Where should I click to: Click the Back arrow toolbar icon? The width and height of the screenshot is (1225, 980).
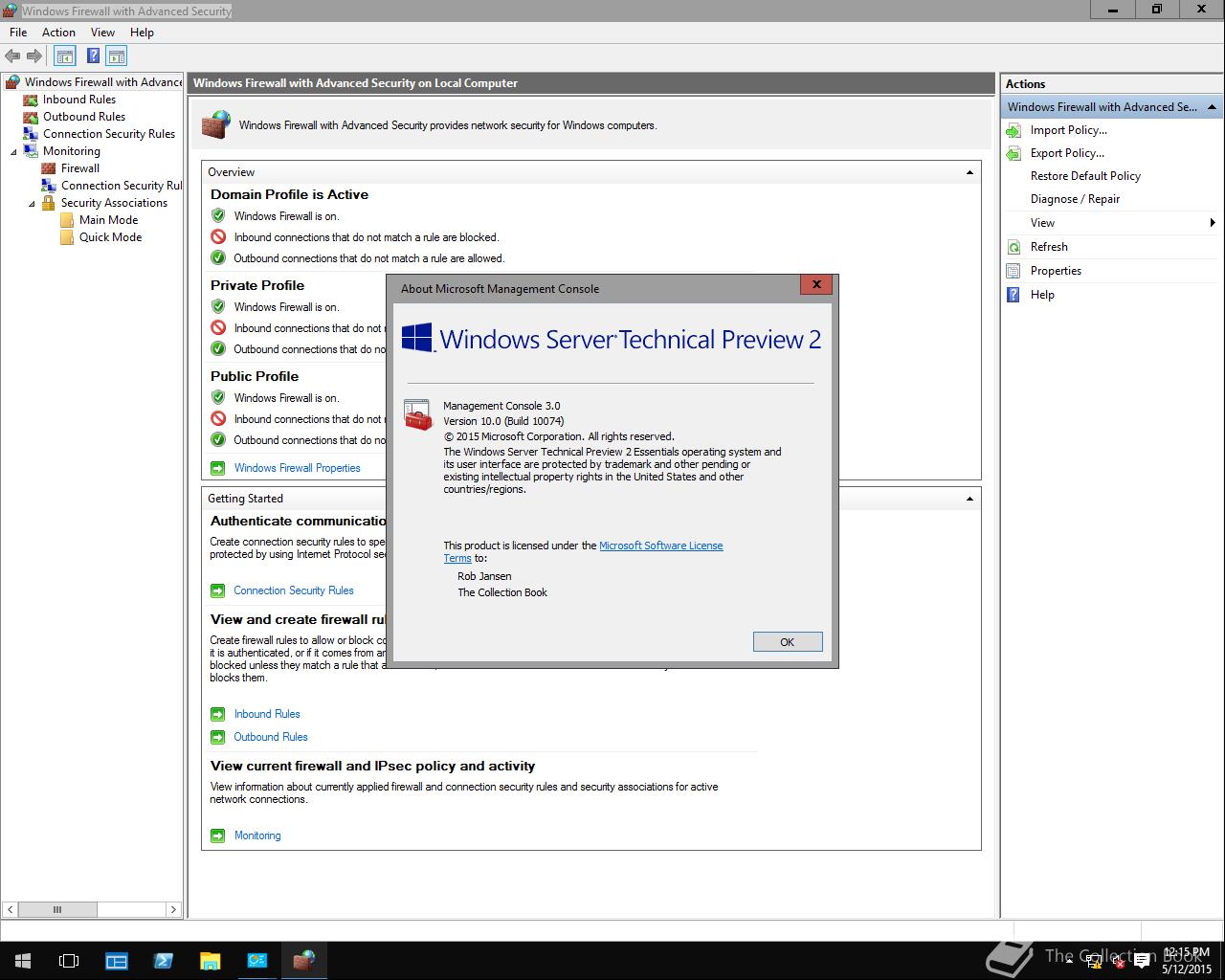click(12, 56)
